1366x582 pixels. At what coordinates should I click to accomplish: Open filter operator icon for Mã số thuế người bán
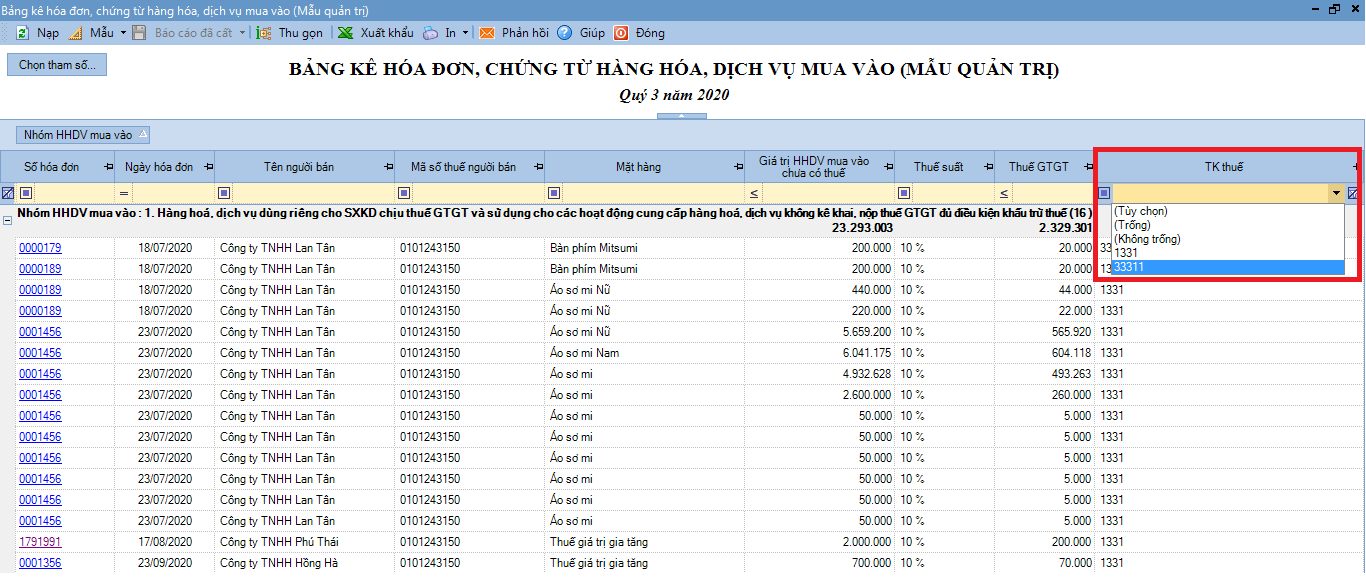[x=404, y=193]
